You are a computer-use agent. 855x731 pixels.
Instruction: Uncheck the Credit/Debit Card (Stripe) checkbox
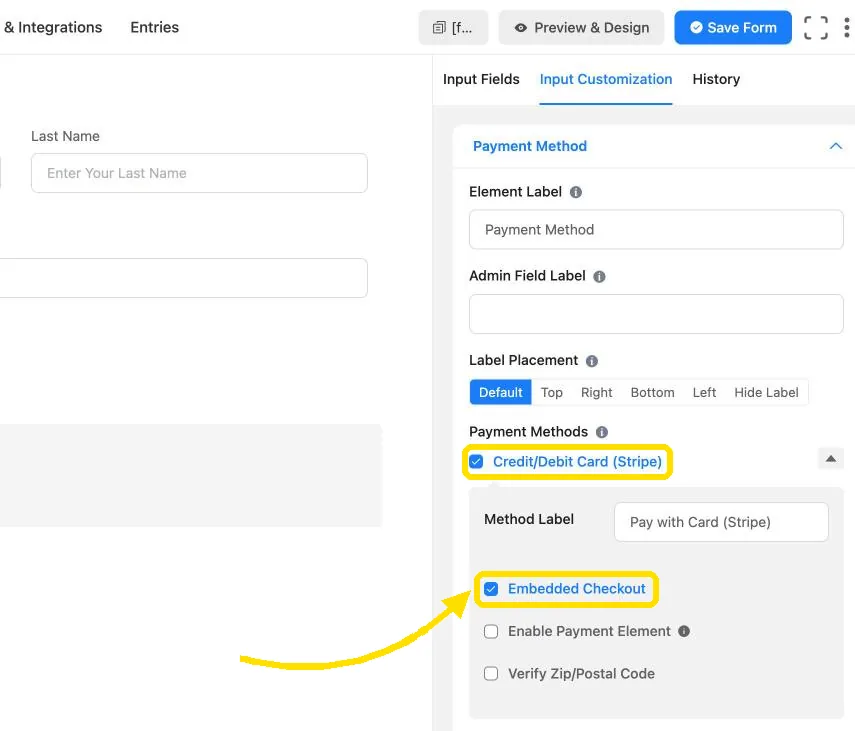point(476,462)
